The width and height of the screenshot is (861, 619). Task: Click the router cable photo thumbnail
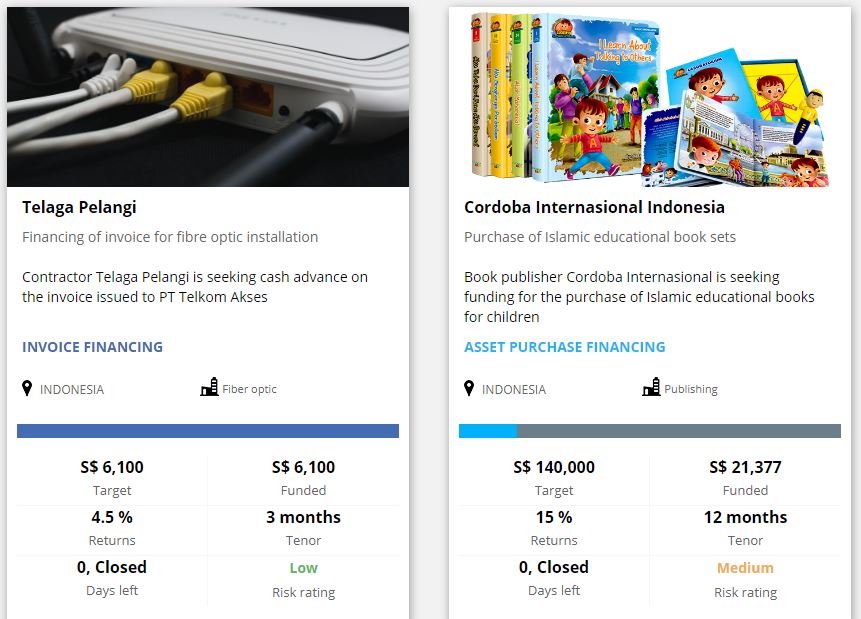208,97
